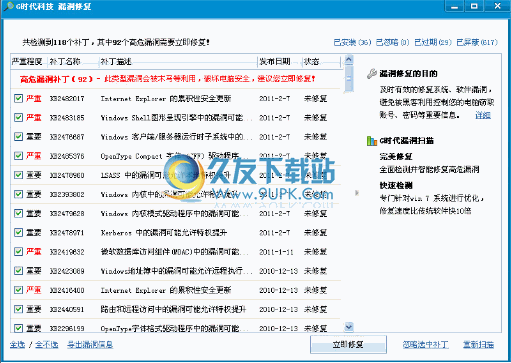Click the magnifier app icon in title bar

tap(8, 6)
